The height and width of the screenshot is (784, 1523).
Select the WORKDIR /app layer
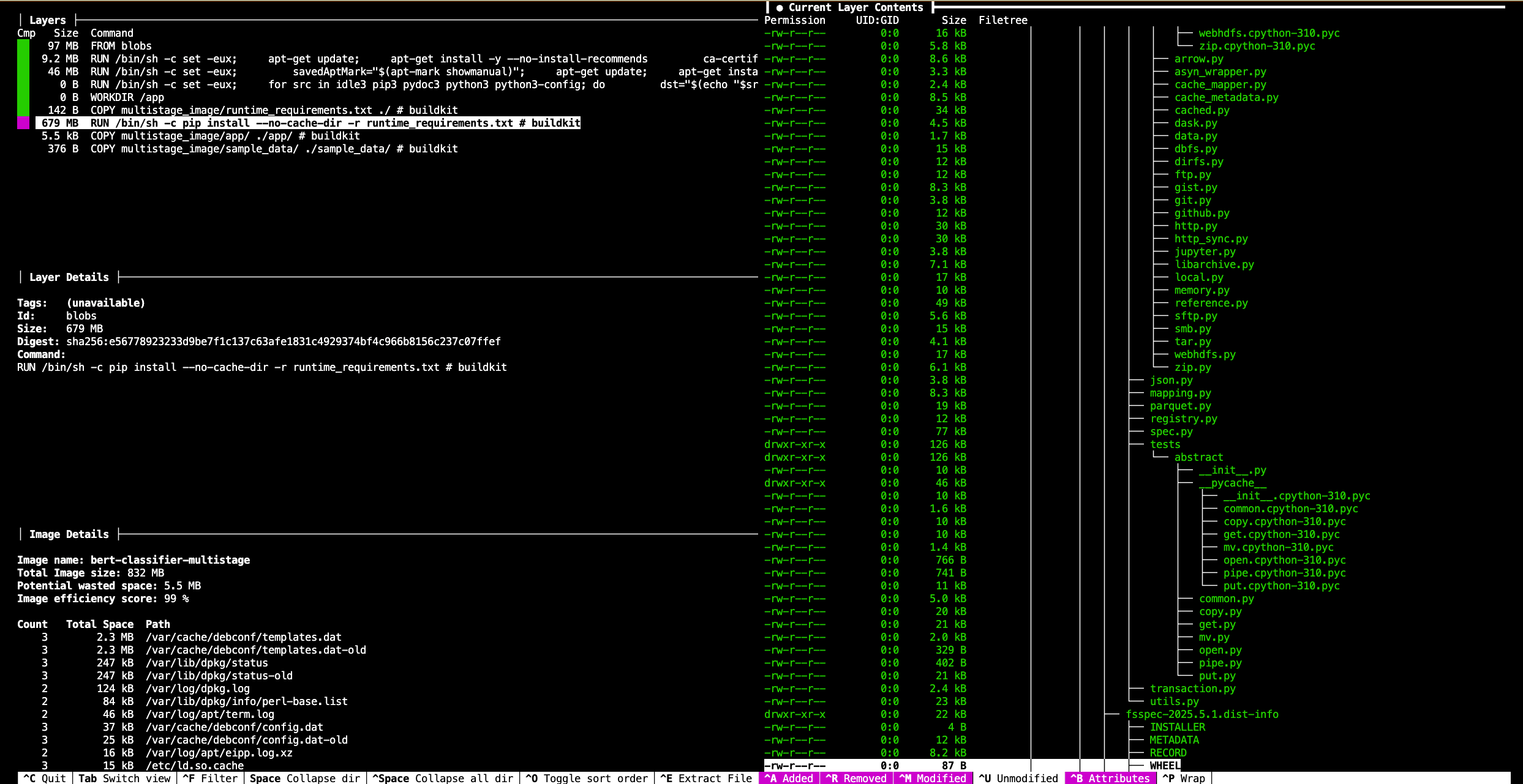click(127, 97)
